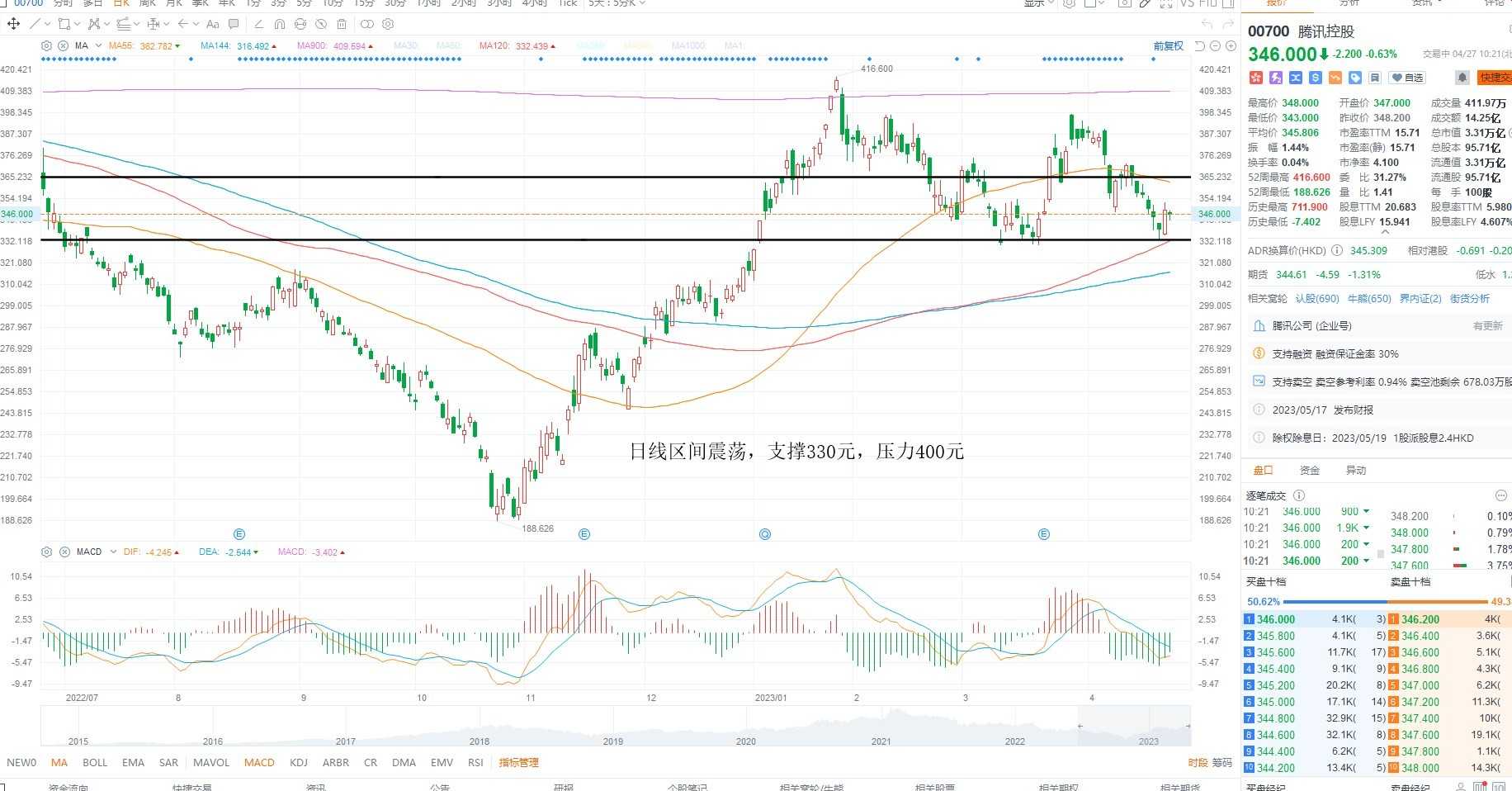The image size is (1512, 791).
Task: Open the 前复权 adjustment dropdown
Action: click(x=1168, y=46)
